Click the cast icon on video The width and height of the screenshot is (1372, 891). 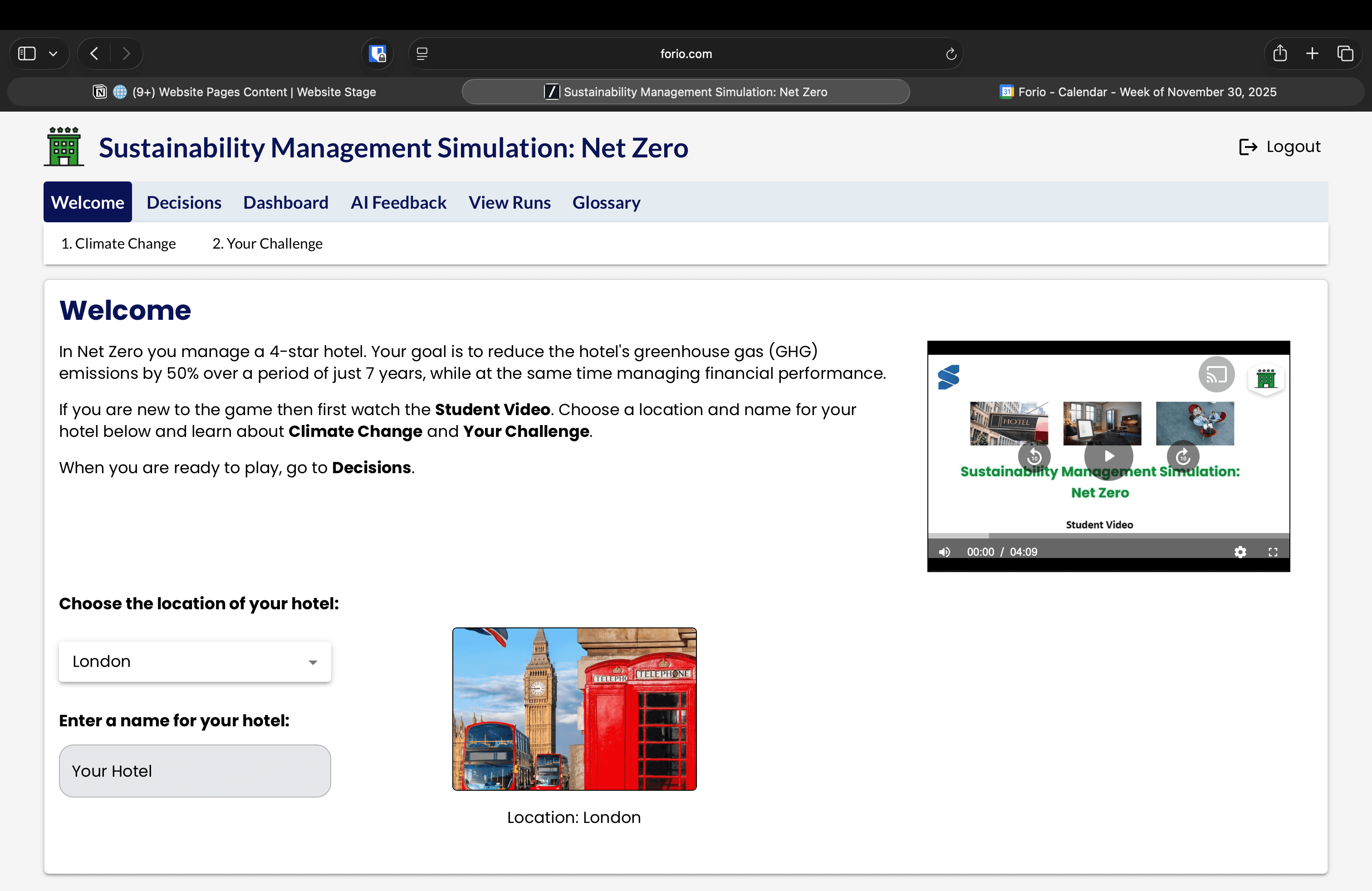click(x=1216, y=375)
